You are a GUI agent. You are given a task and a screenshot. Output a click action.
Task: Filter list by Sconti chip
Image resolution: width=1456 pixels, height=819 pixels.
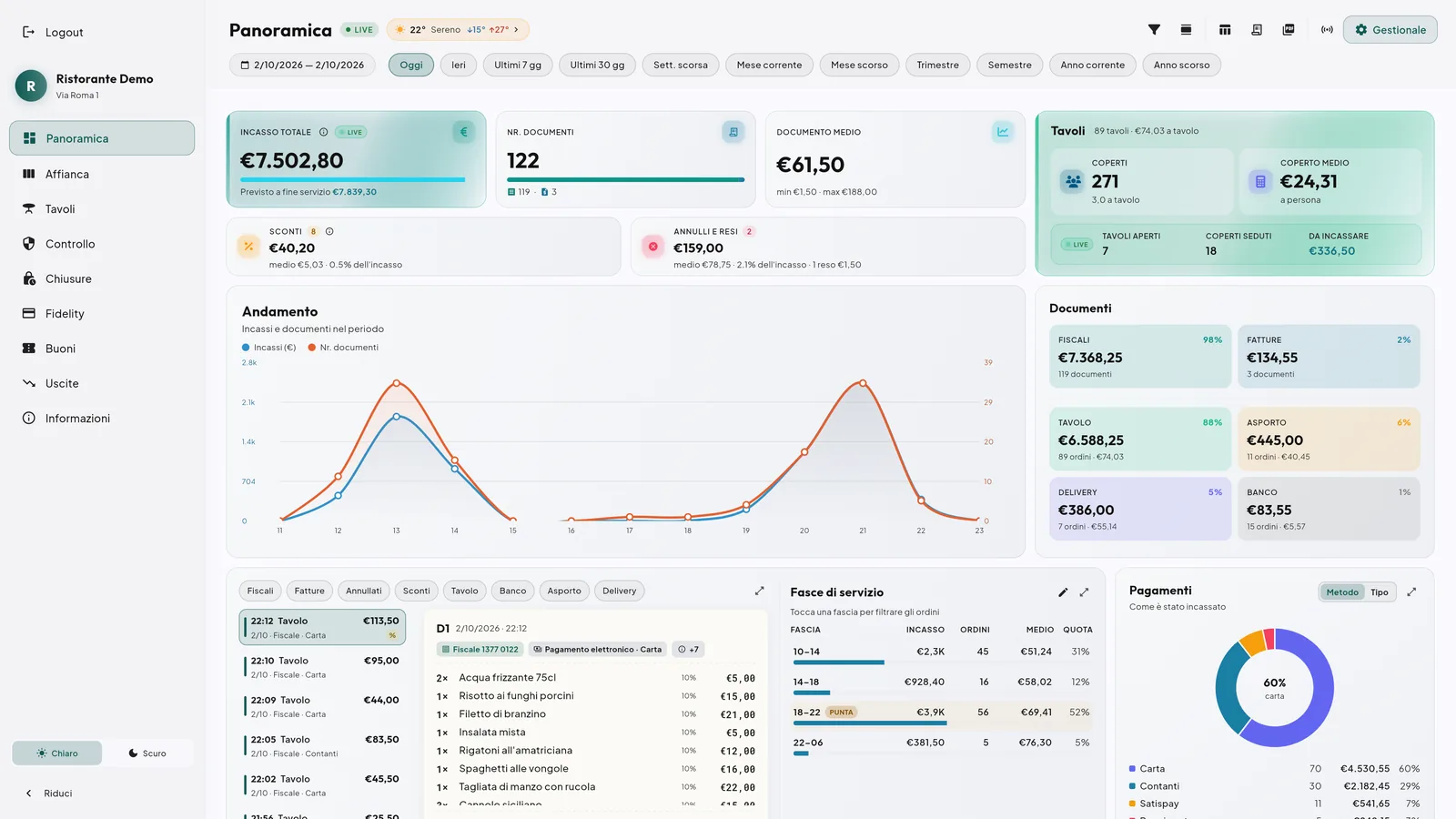point(417,591)
